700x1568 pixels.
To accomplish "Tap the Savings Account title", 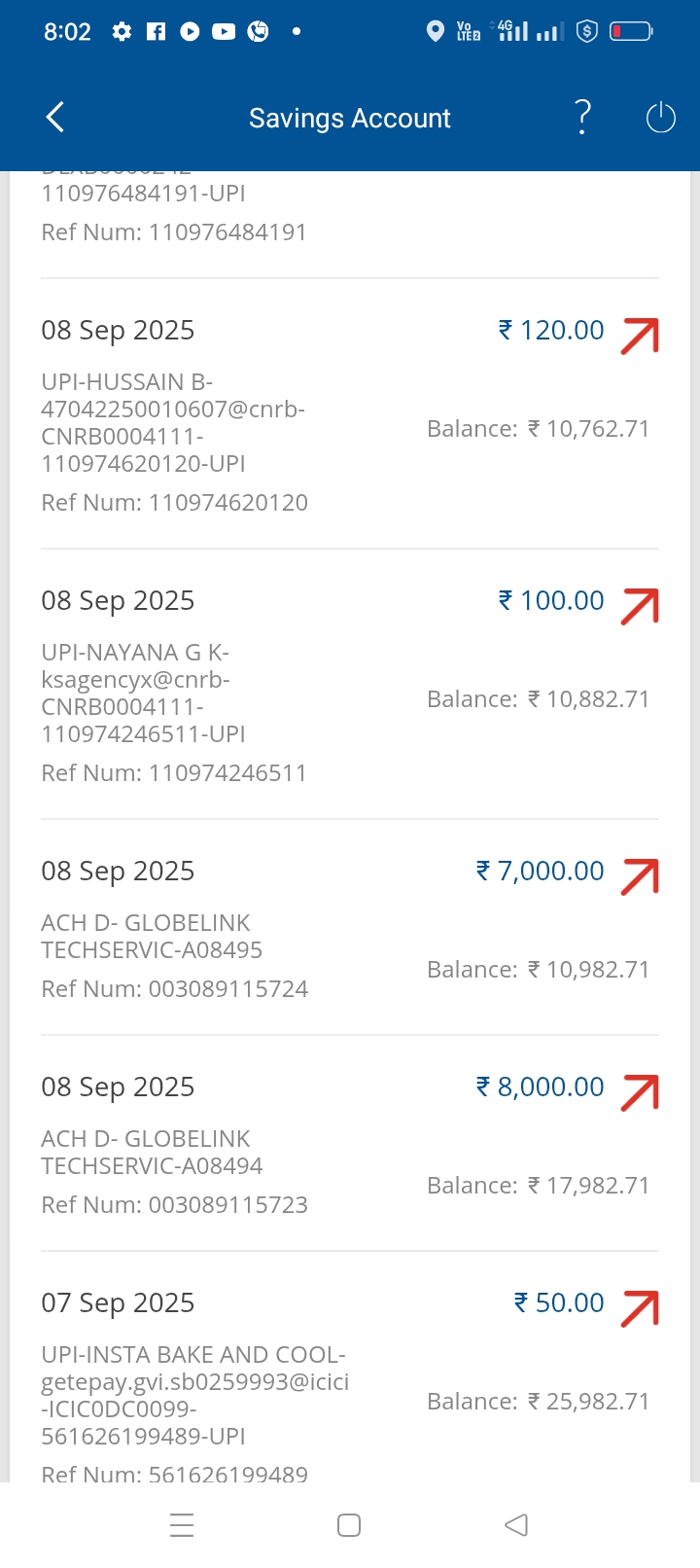I will click(350, 119).
